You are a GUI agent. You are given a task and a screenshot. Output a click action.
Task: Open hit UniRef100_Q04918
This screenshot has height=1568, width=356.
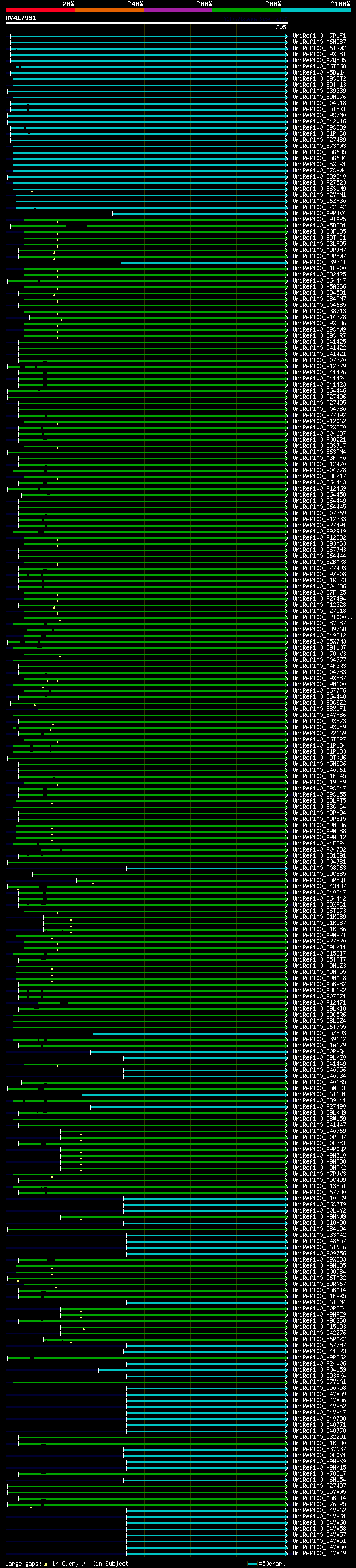click(x=319, y=103)
